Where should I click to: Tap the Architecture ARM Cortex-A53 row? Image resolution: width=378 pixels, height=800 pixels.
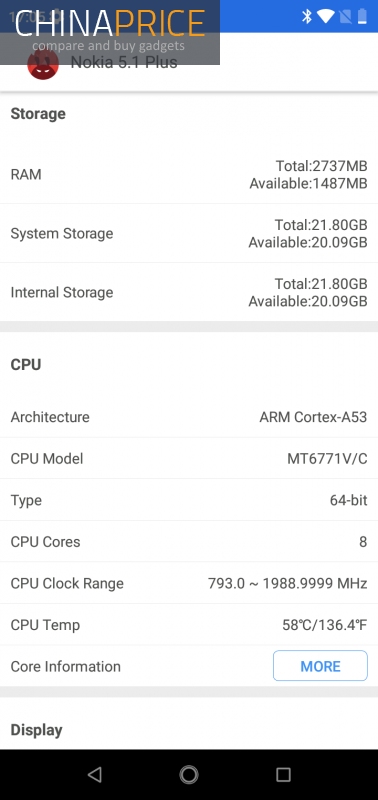(x=189, y=417)
